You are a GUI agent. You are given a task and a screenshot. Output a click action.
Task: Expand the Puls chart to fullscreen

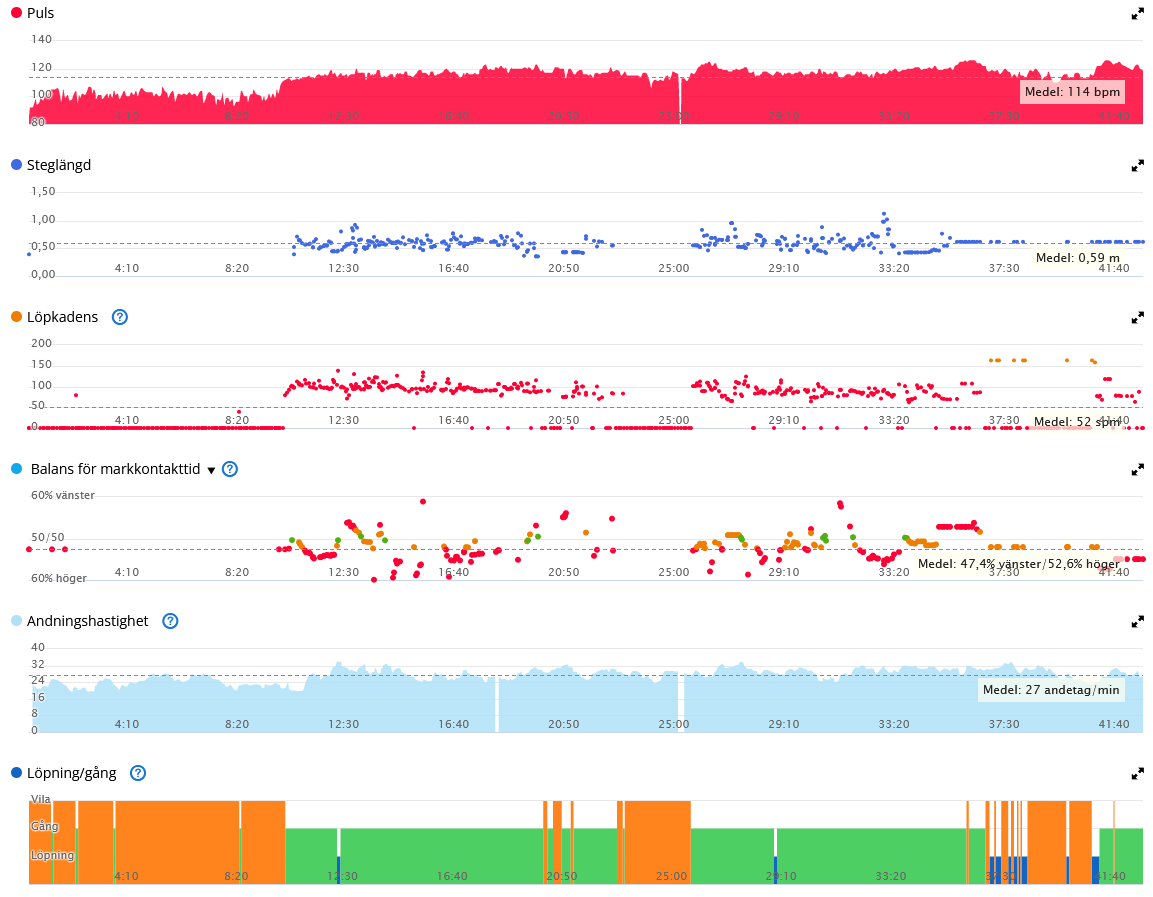pyautogui.click(x=1138, y=14)
